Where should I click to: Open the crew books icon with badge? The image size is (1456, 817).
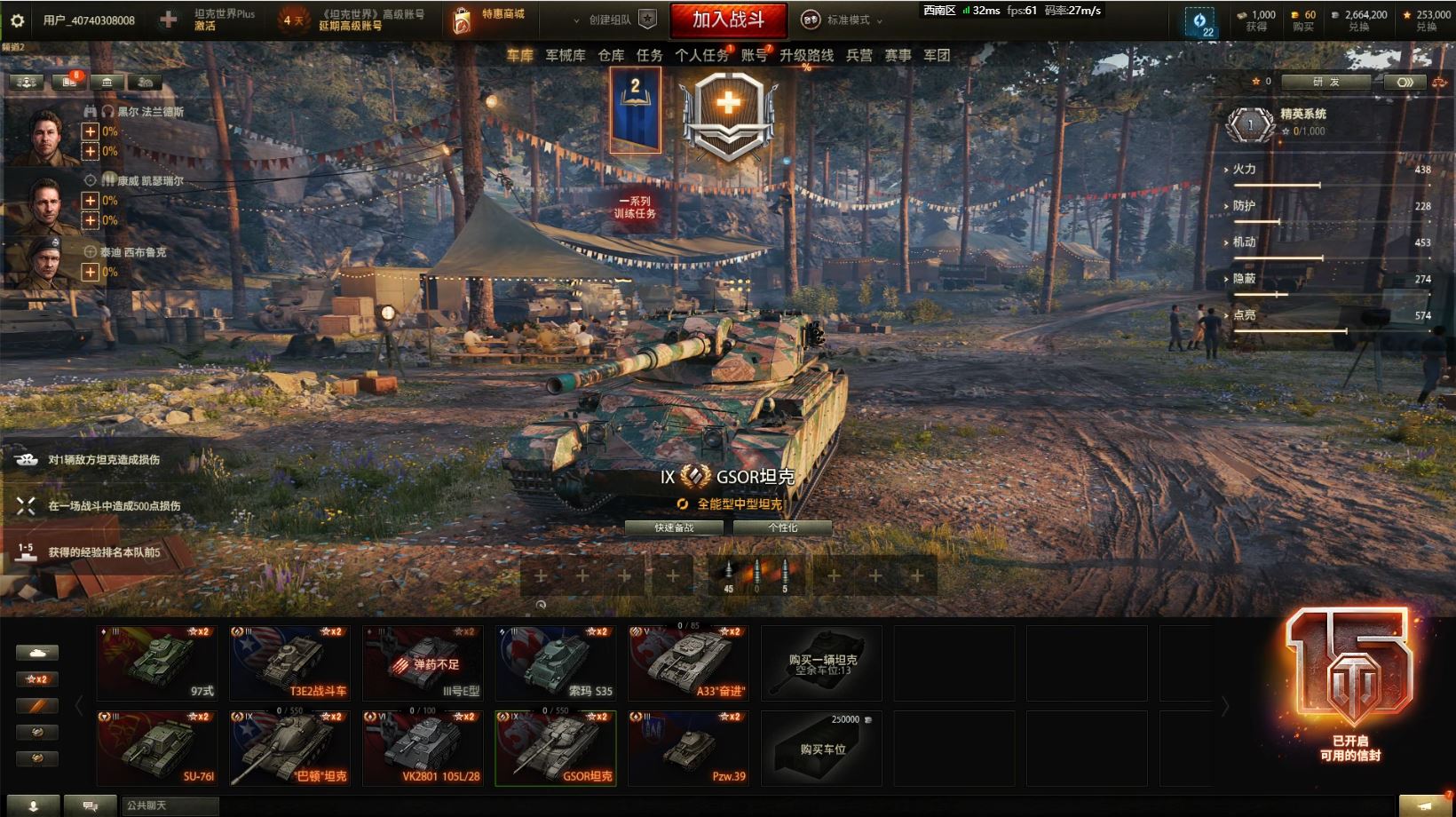coord(67,82)
